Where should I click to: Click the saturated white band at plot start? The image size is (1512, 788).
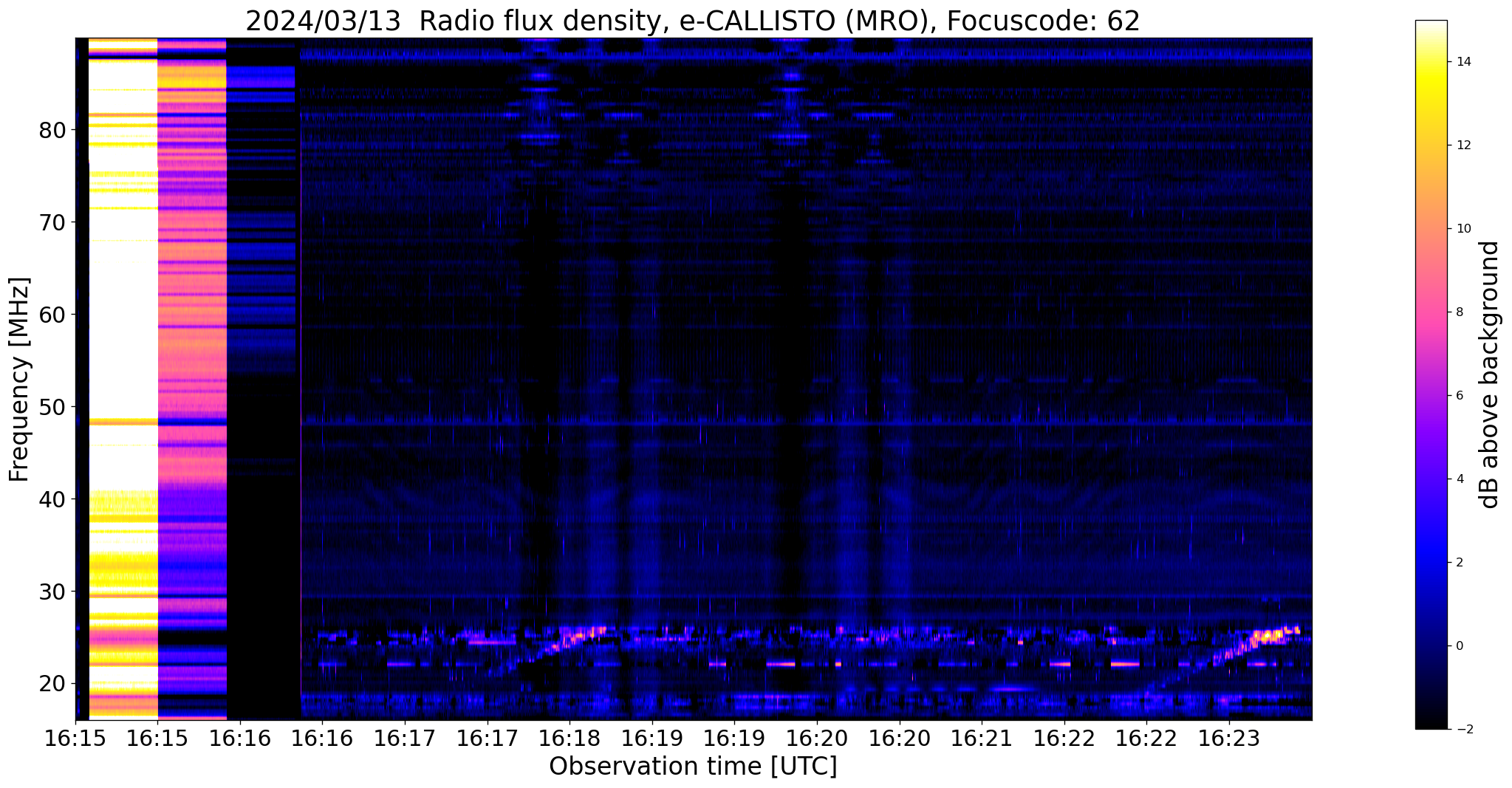click(x=123, y=378)
